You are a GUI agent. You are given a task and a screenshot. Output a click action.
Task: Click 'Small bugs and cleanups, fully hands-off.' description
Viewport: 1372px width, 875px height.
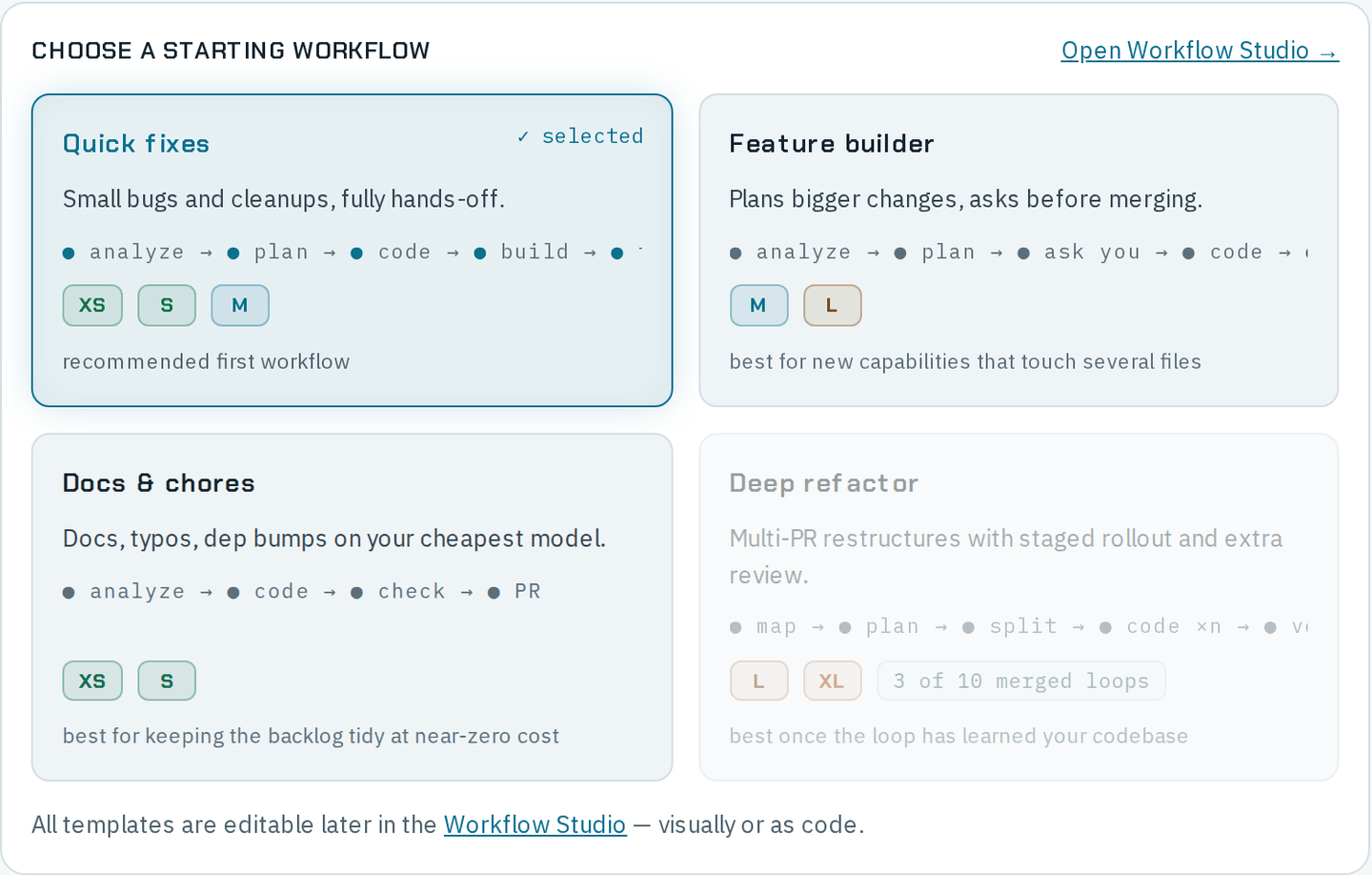[x=284, y=198]
